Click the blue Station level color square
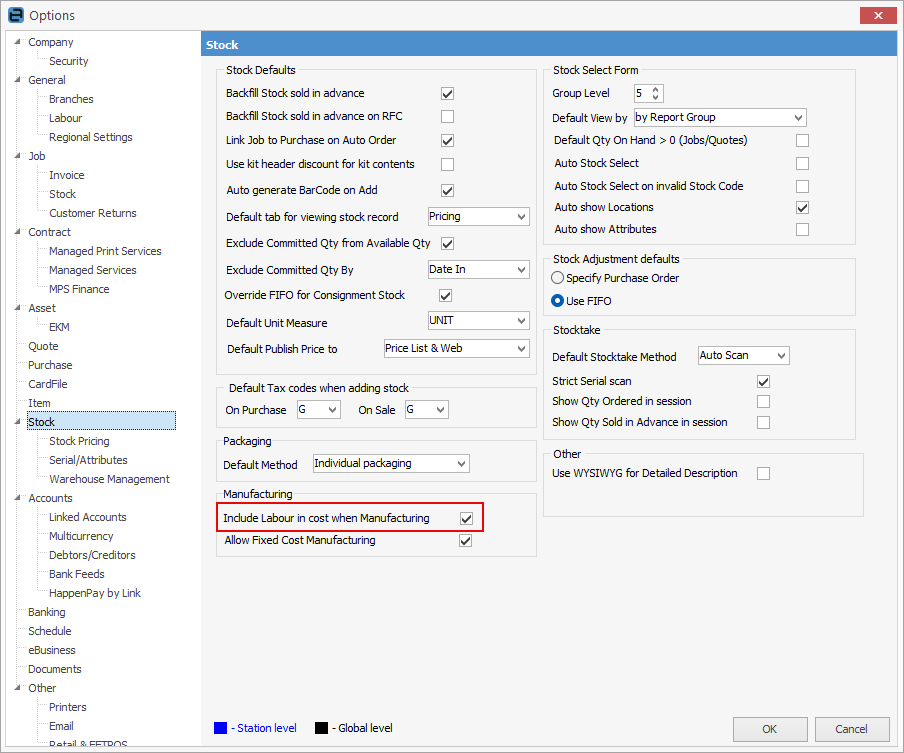904x753 pixels. pyautogui.click(x=220, y=728)
